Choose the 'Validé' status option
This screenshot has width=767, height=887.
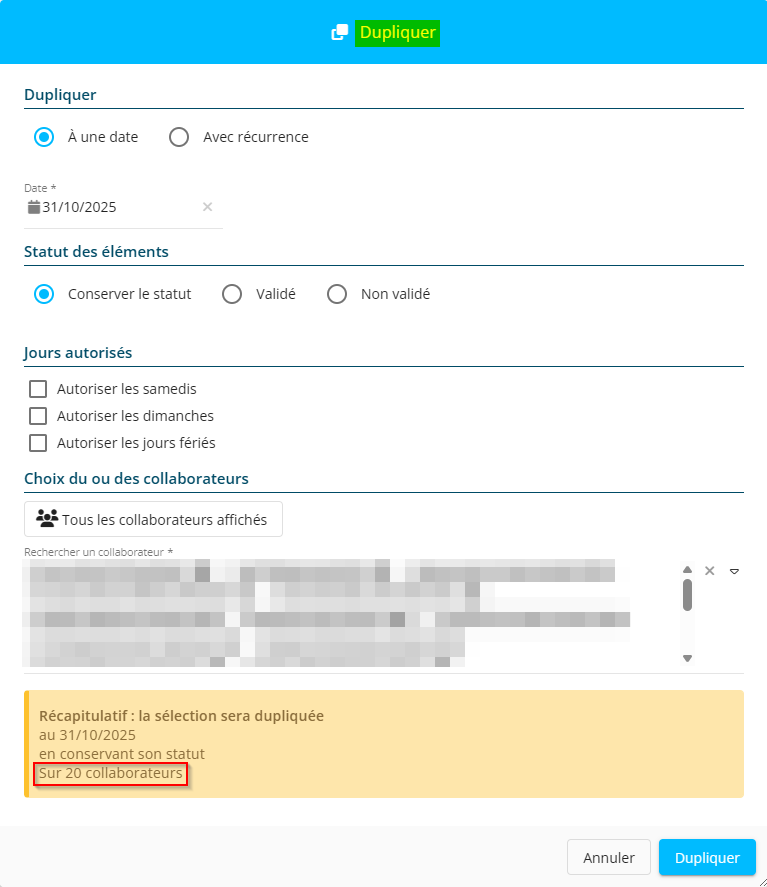(232, 294)
